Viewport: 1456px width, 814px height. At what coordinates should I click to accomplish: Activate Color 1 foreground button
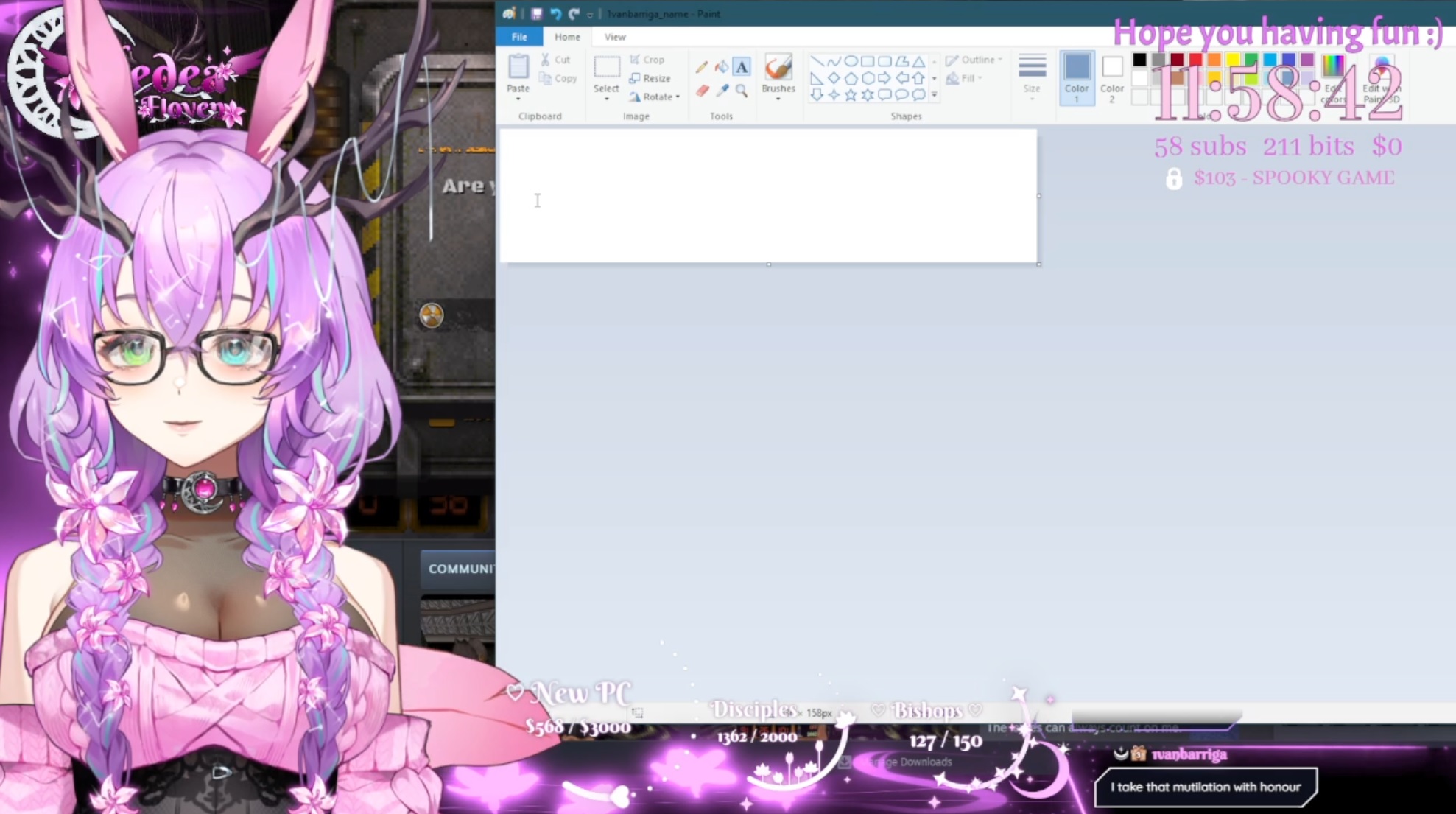pyautogui.click(x=1077, y=78)
